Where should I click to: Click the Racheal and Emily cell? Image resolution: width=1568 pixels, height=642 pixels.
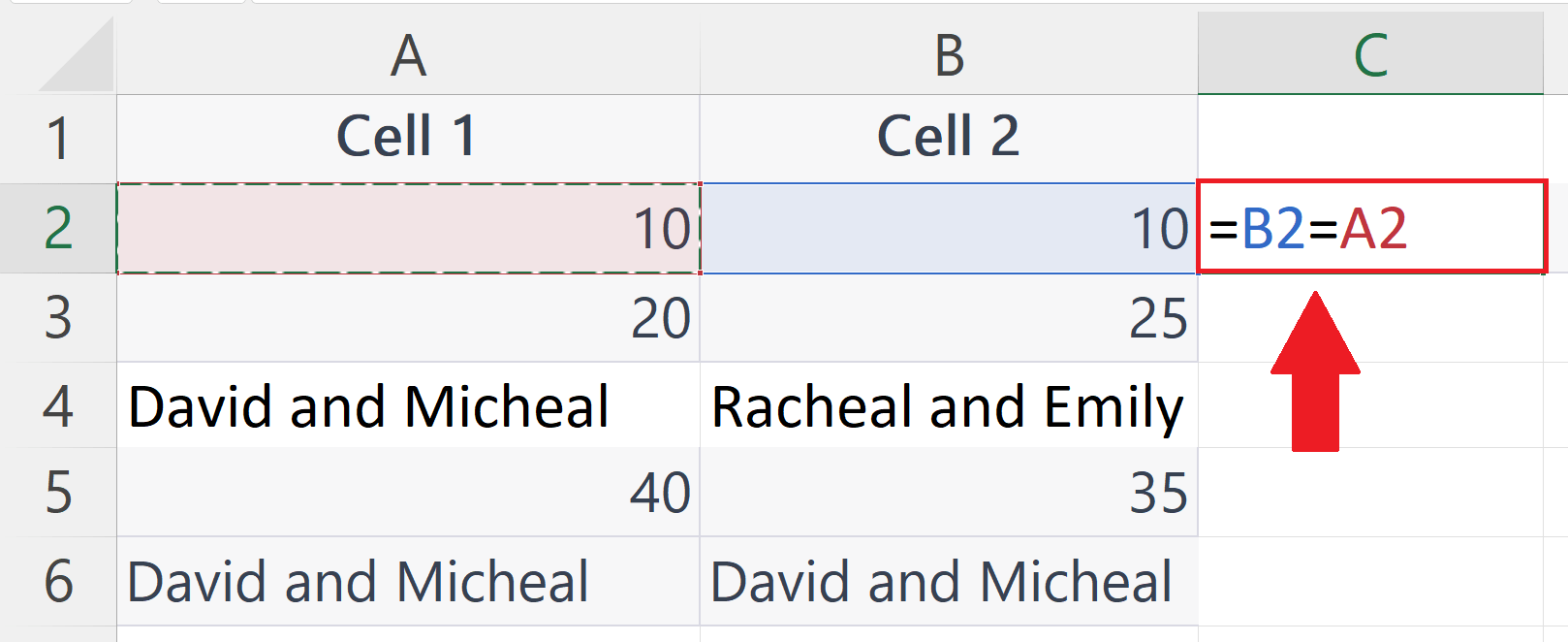click(948, 406)
